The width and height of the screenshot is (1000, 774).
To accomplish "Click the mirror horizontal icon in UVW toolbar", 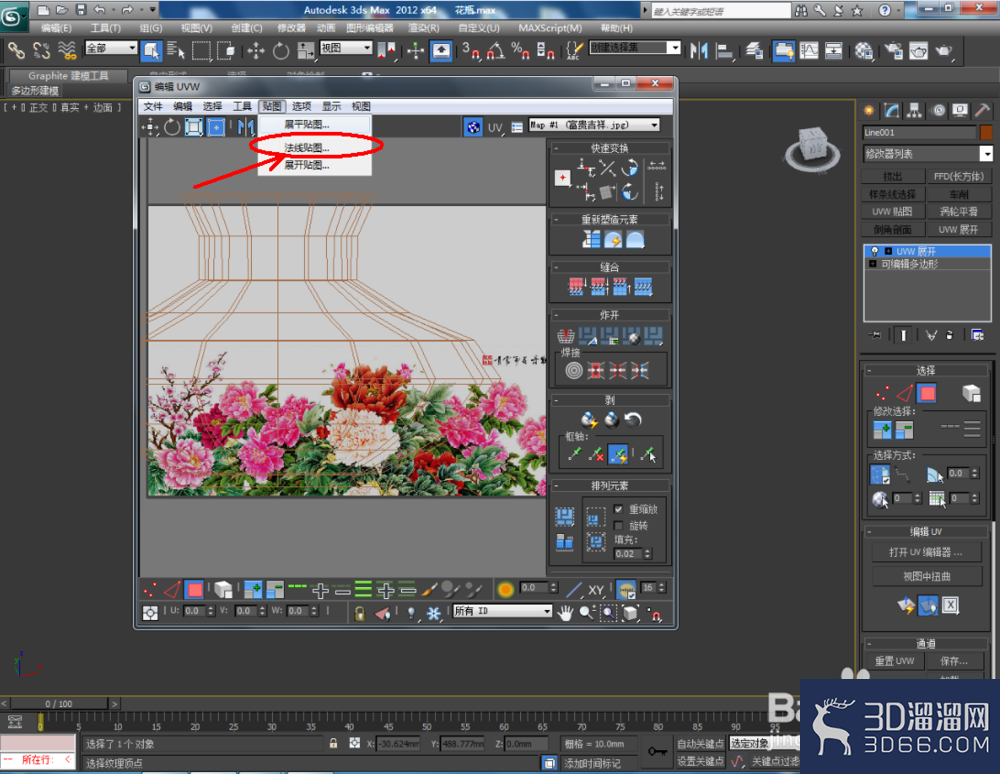I will click(246, 128).
